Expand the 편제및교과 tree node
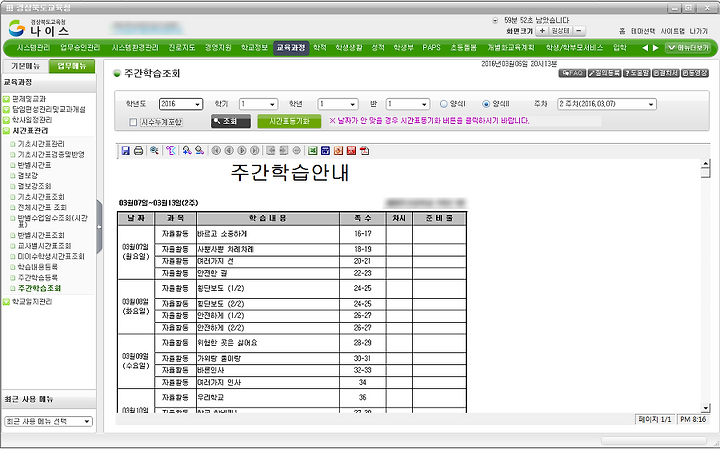The image size is (720, 449). click(6, 99)
